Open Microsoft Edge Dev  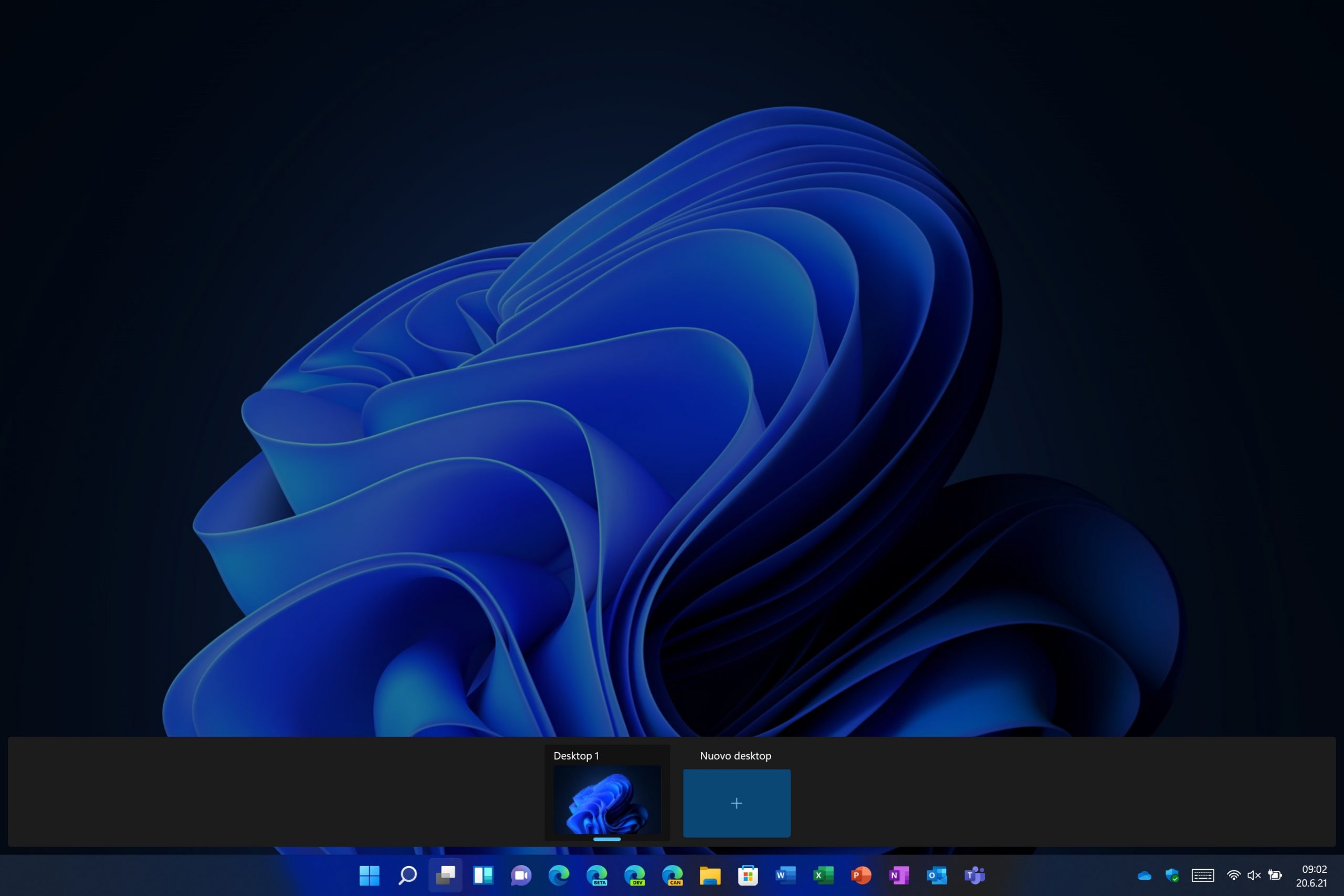(634, 875)
